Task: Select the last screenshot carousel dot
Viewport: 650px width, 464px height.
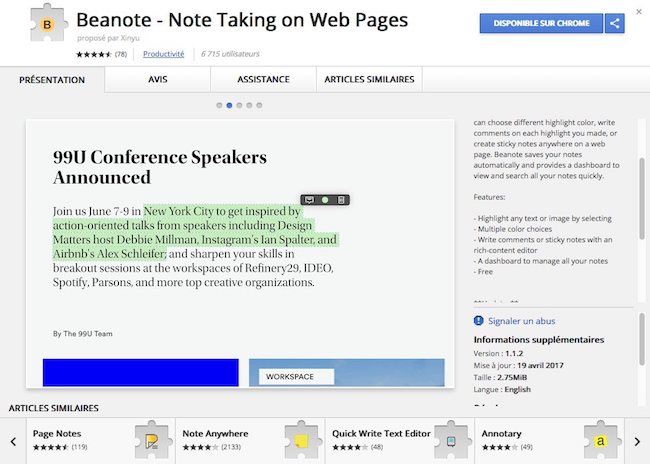Action: 259,104
